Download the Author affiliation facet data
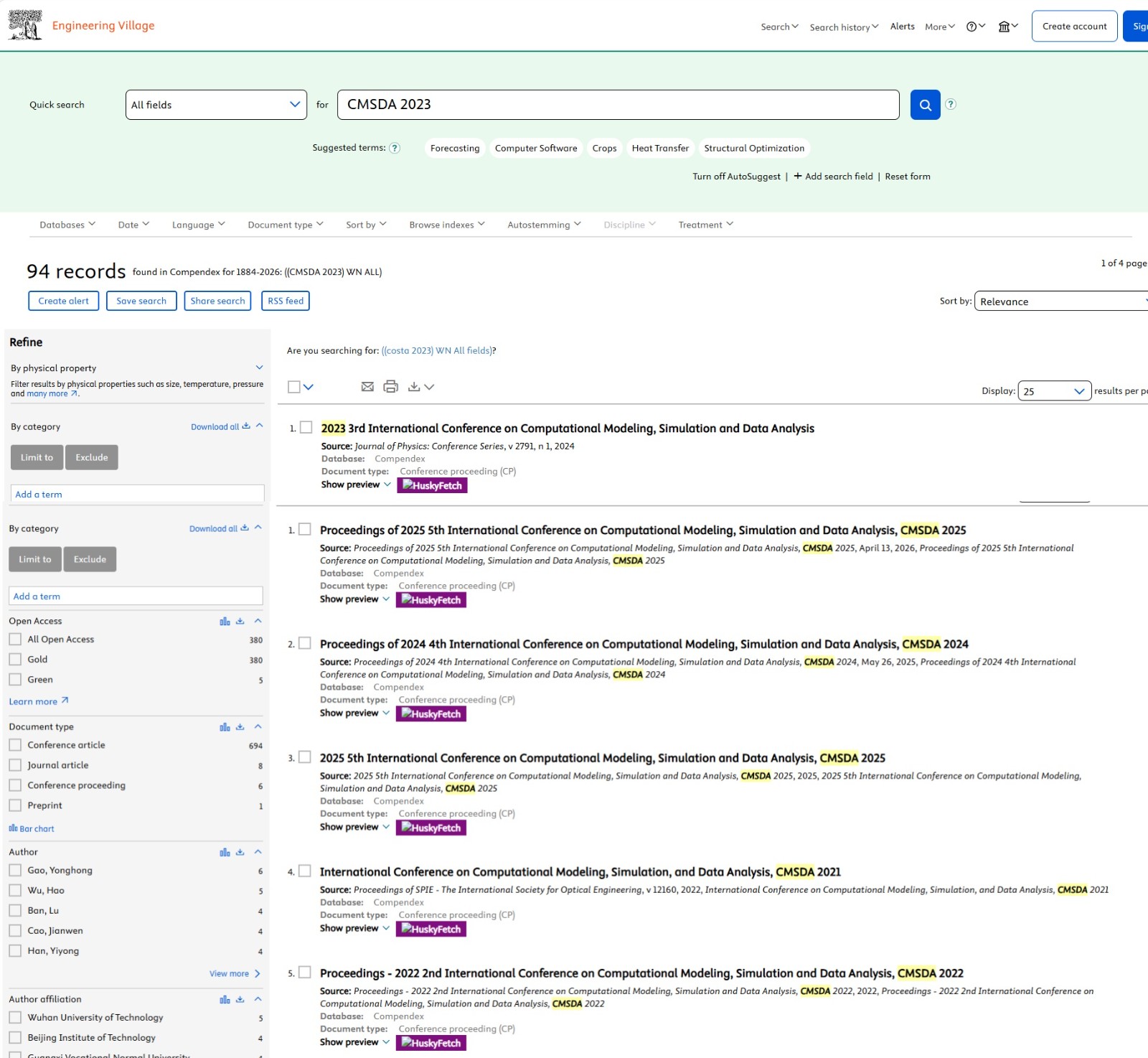 pos(240,999)
